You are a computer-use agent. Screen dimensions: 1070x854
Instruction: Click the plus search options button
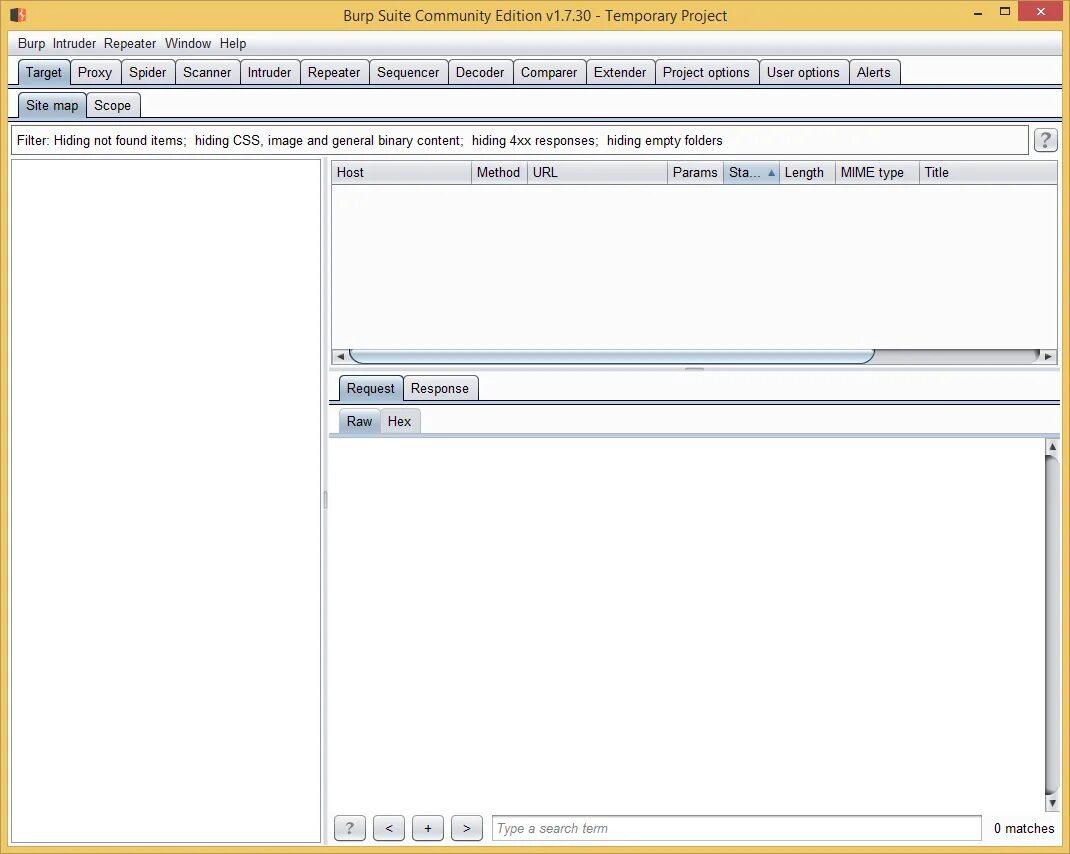click(428, 828)
